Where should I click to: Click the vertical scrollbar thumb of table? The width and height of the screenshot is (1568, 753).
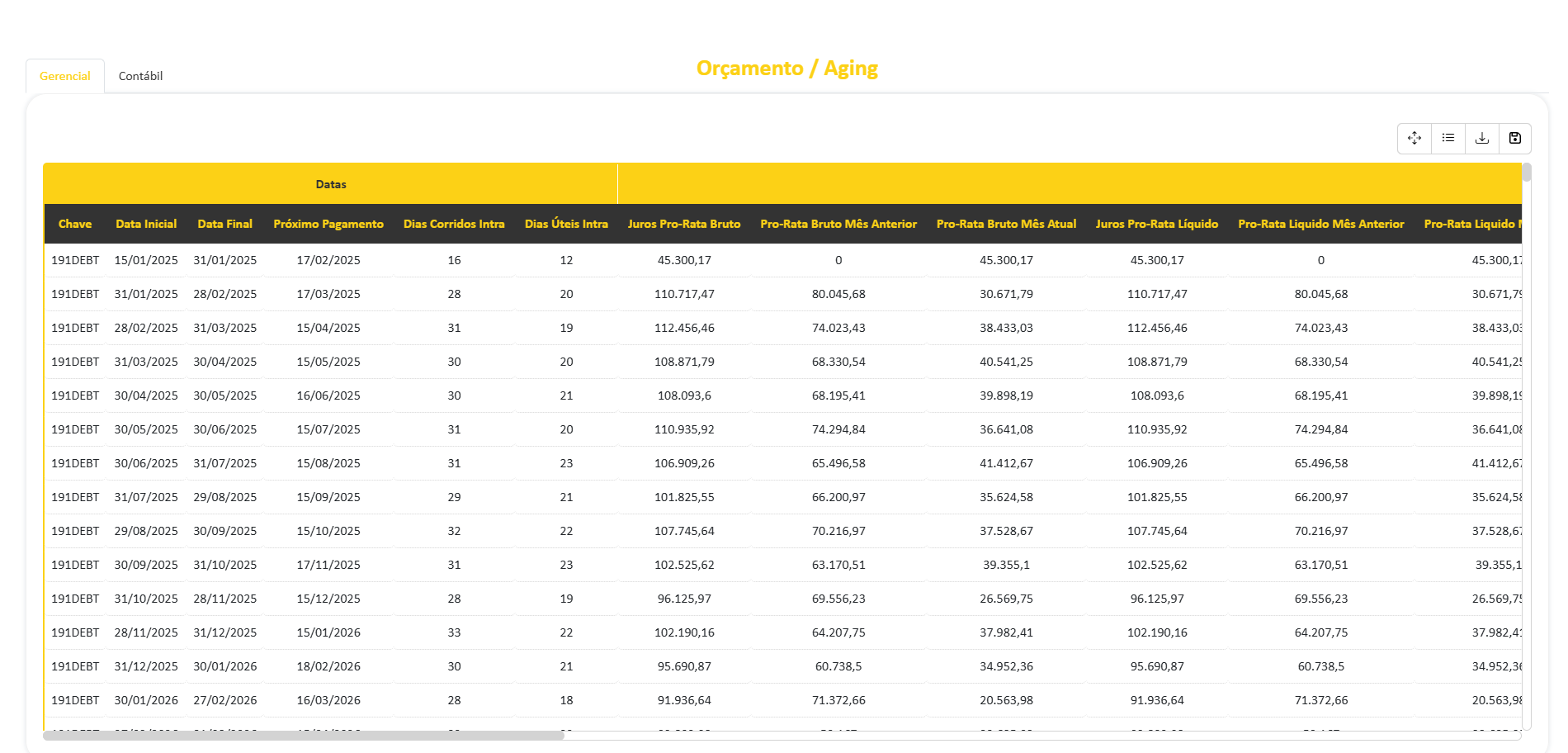click(1527, 173)
